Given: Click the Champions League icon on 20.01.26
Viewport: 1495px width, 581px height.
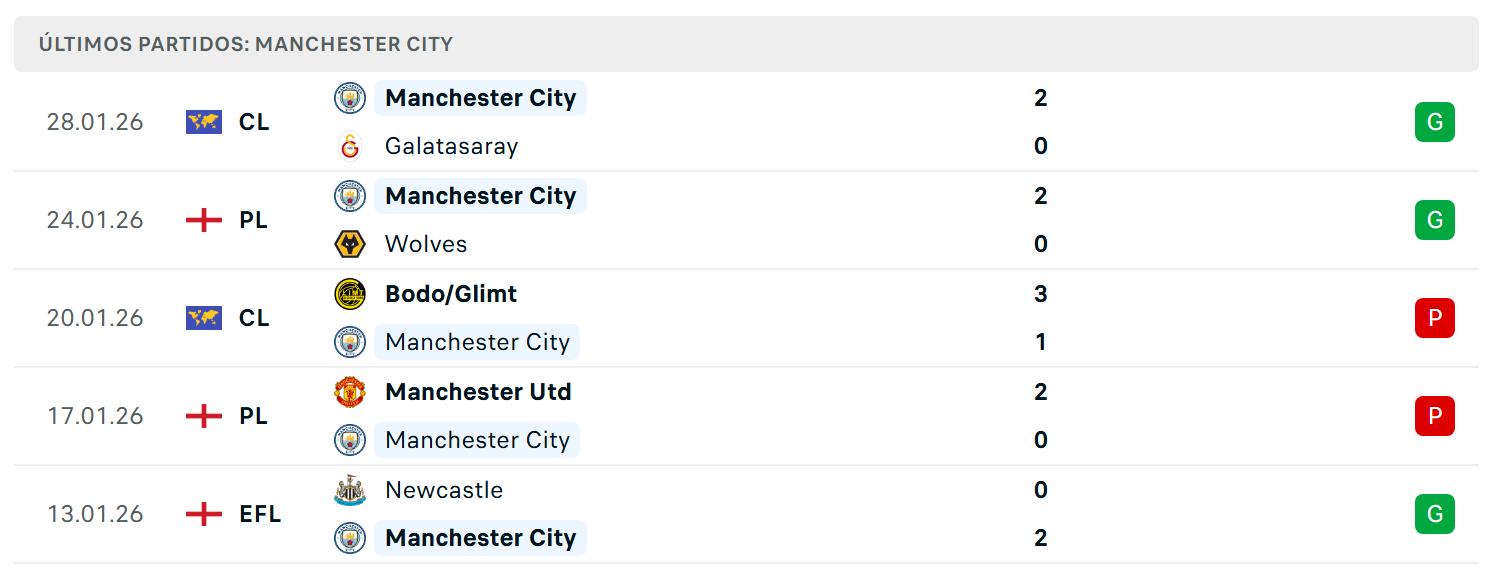Looking at the screenshot, I should (204, 318).
